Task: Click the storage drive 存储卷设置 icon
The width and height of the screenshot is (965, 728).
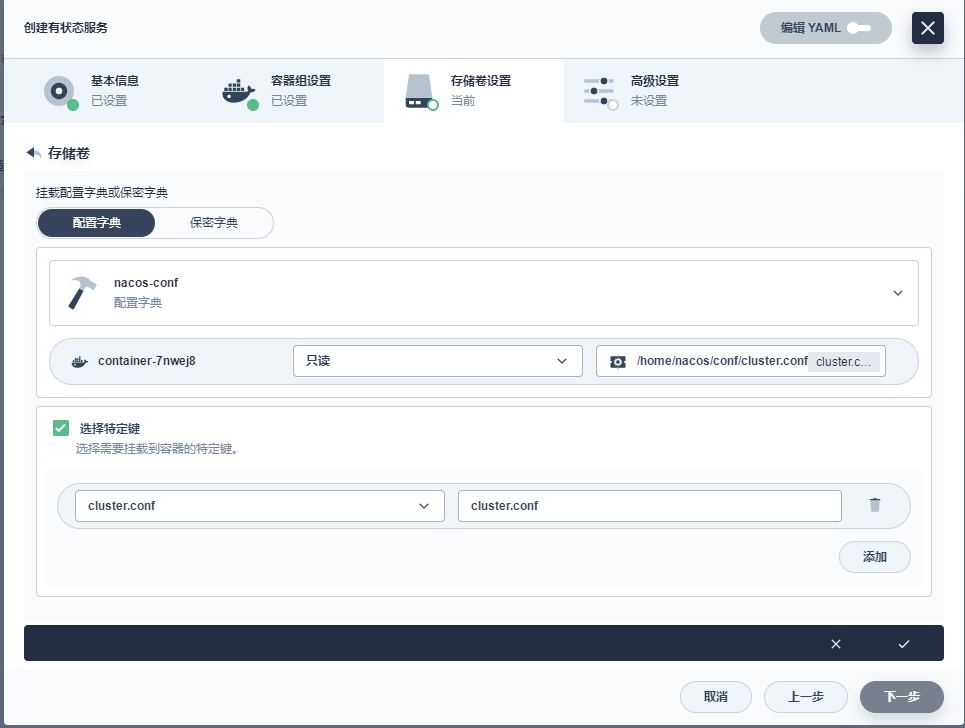Action: 420,92
